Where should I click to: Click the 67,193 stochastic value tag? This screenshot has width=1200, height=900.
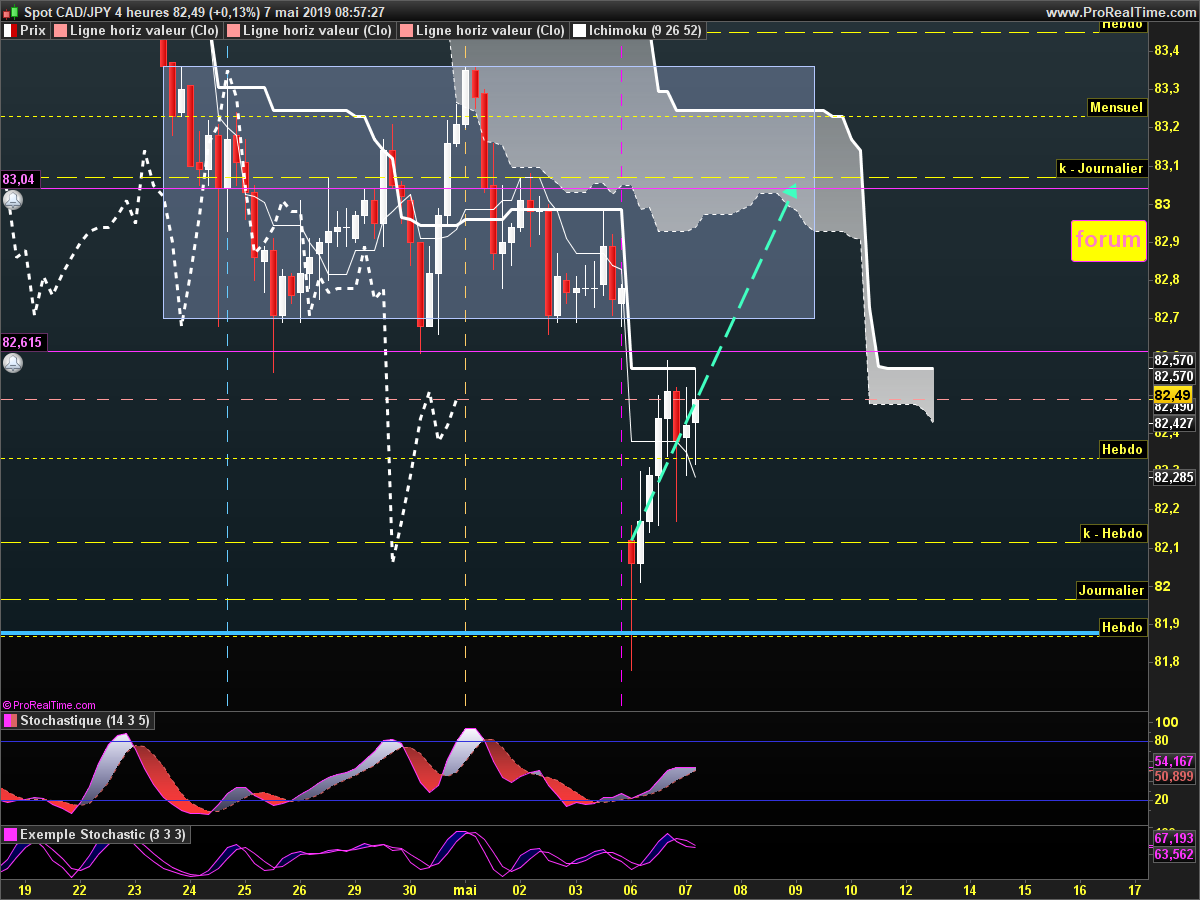[1173, 838]
